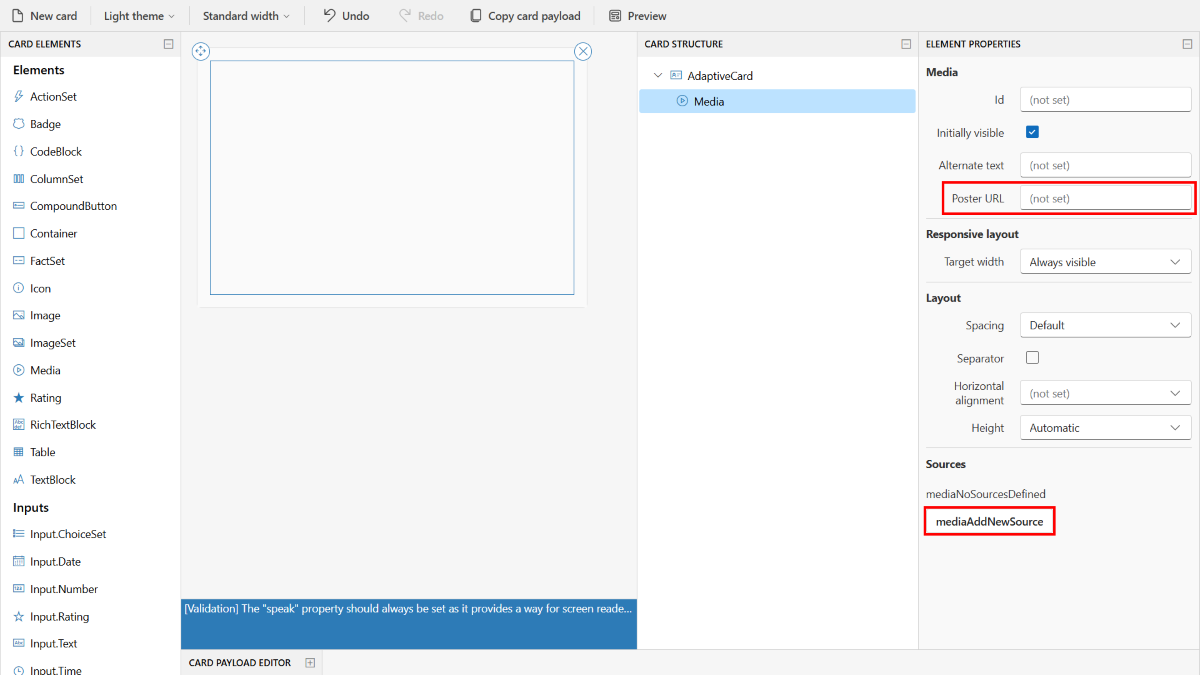Click the Media placeholder on the canvas

(392, 178)
